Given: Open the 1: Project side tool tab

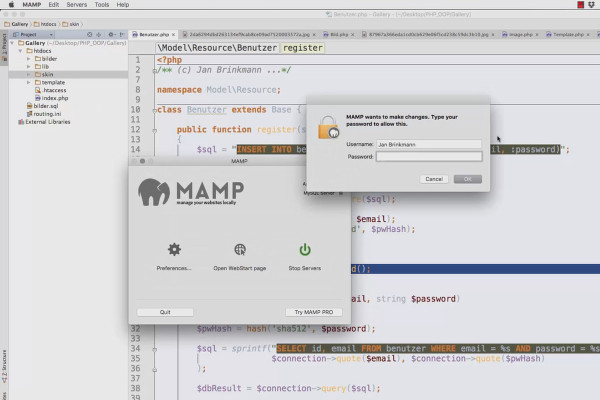Looking at the screenshot, I should coord(4,47).
